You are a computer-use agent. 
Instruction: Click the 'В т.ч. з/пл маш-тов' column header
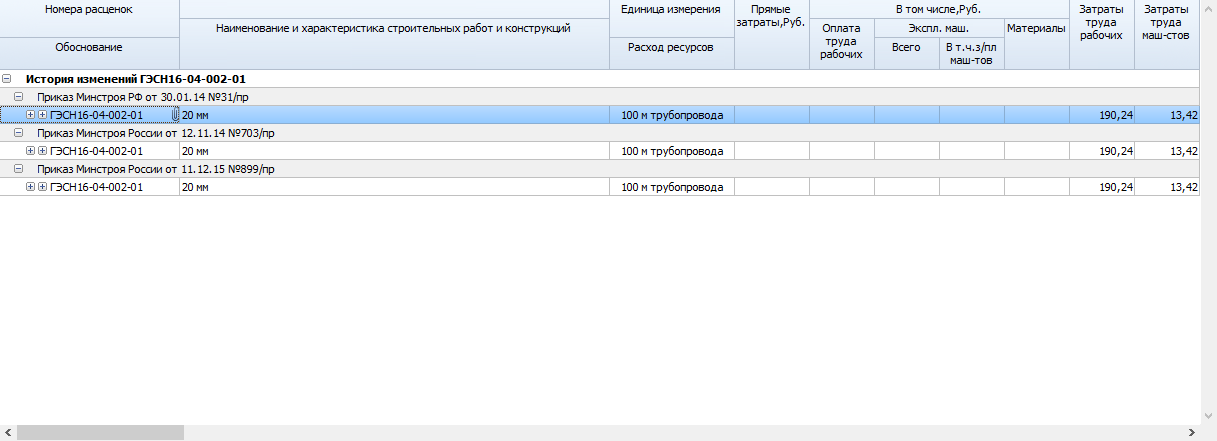(x=971, y=53)
